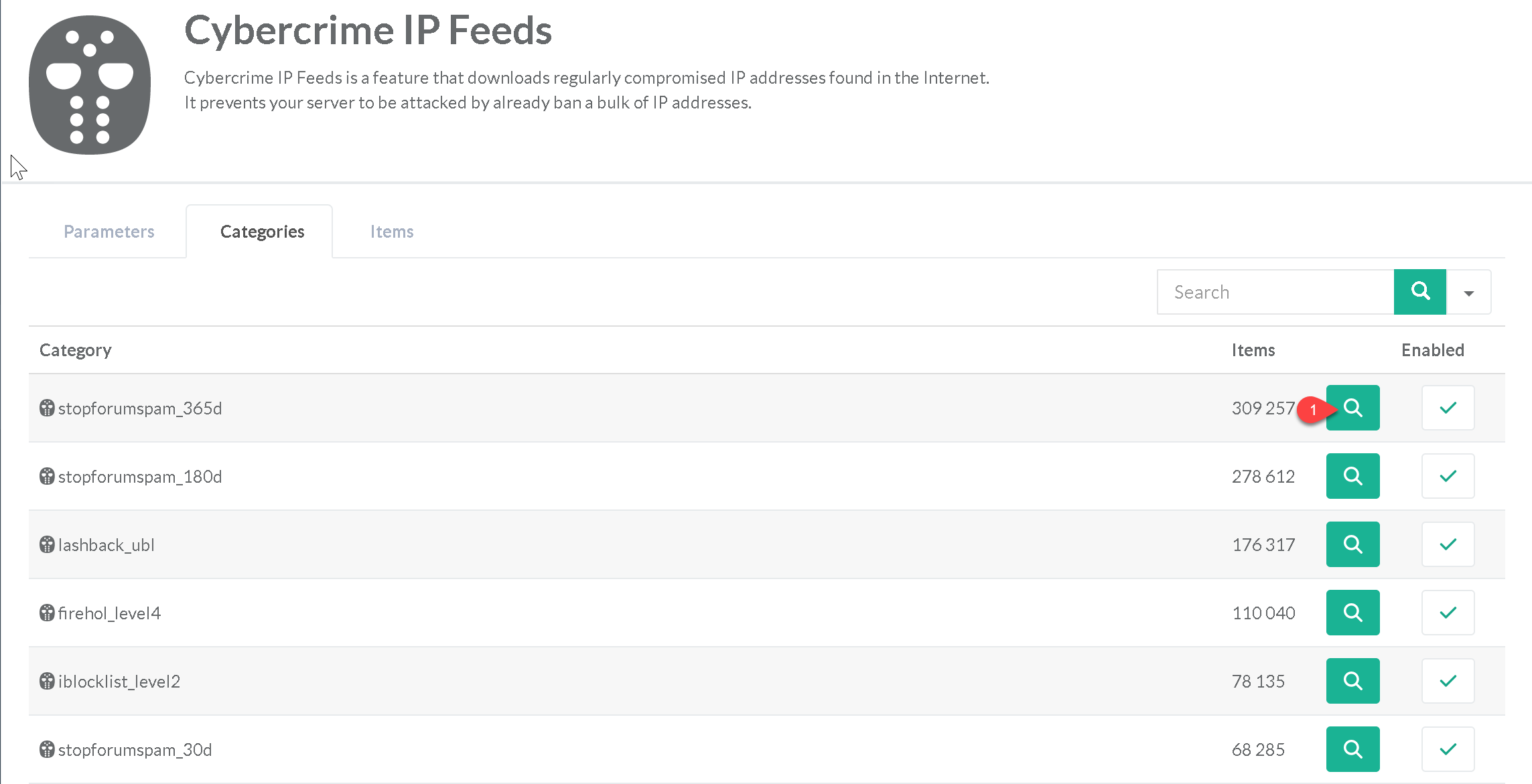
Task: Show iblocklist_level2 items via magnifier
Action: coord(1352,681)
